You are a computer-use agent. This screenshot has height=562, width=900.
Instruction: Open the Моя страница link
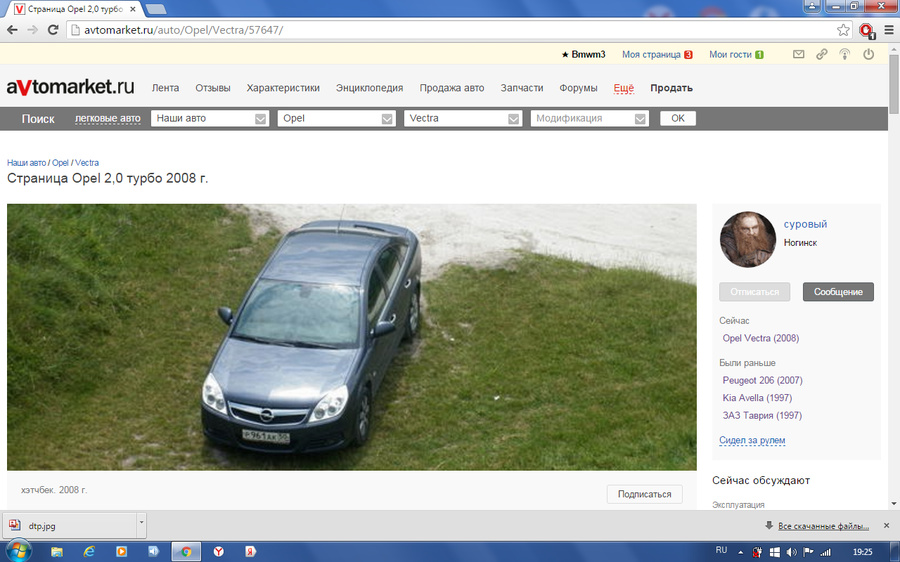coord(651,55)
